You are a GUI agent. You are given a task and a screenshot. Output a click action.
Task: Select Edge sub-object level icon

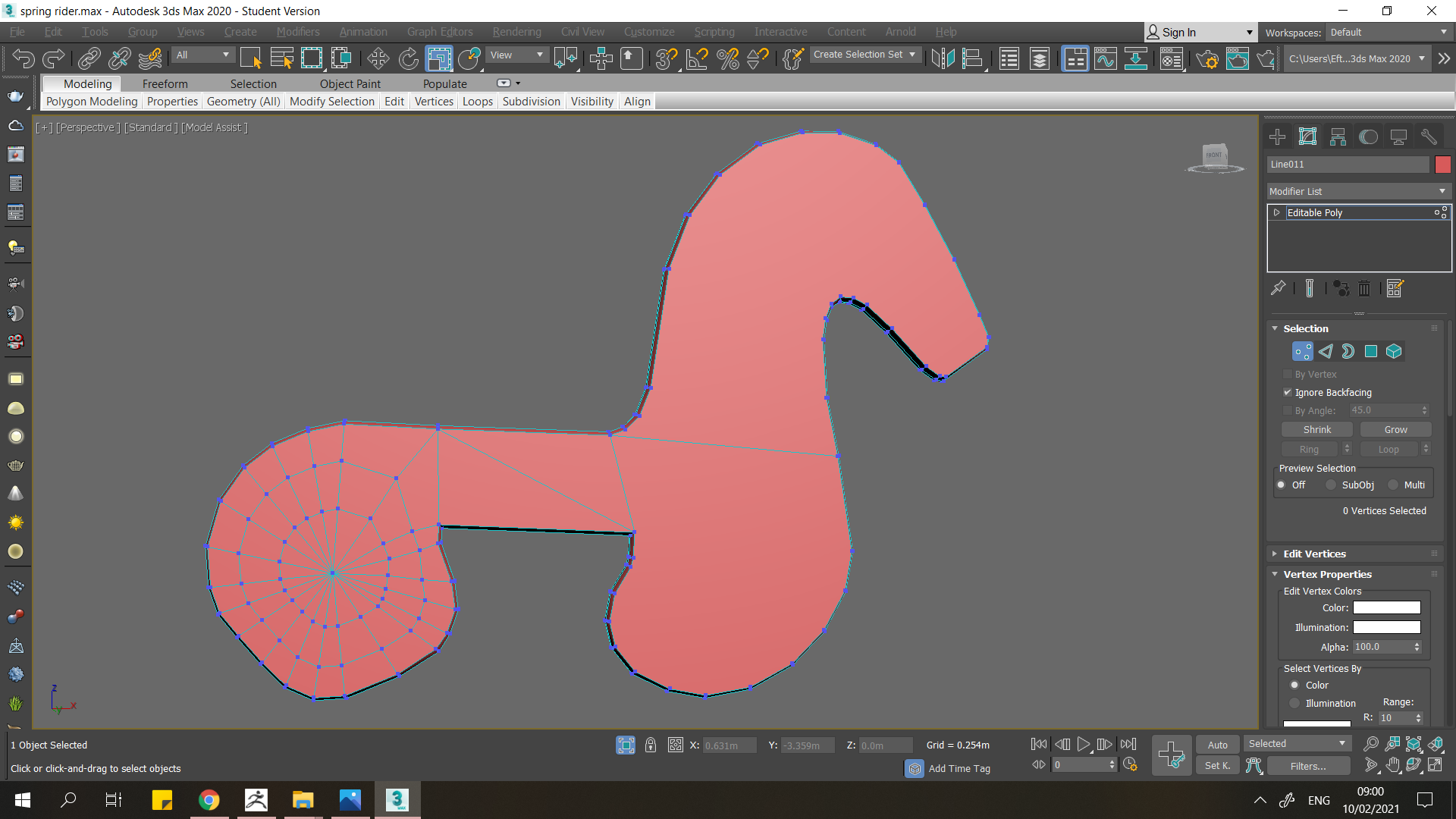click(x=1326, y=351)
